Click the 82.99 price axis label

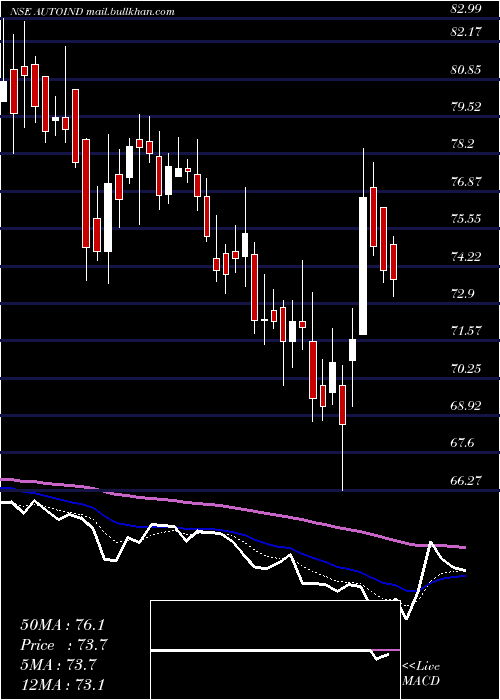click(x=466, y=9)
